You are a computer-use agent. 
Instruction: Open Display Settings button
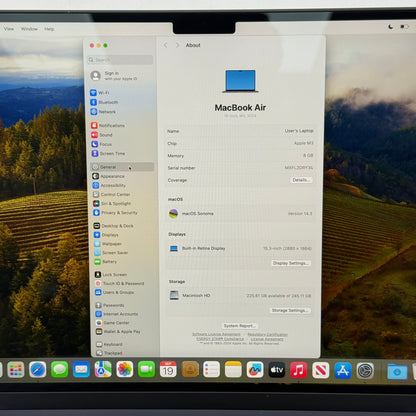pos(291,263)
